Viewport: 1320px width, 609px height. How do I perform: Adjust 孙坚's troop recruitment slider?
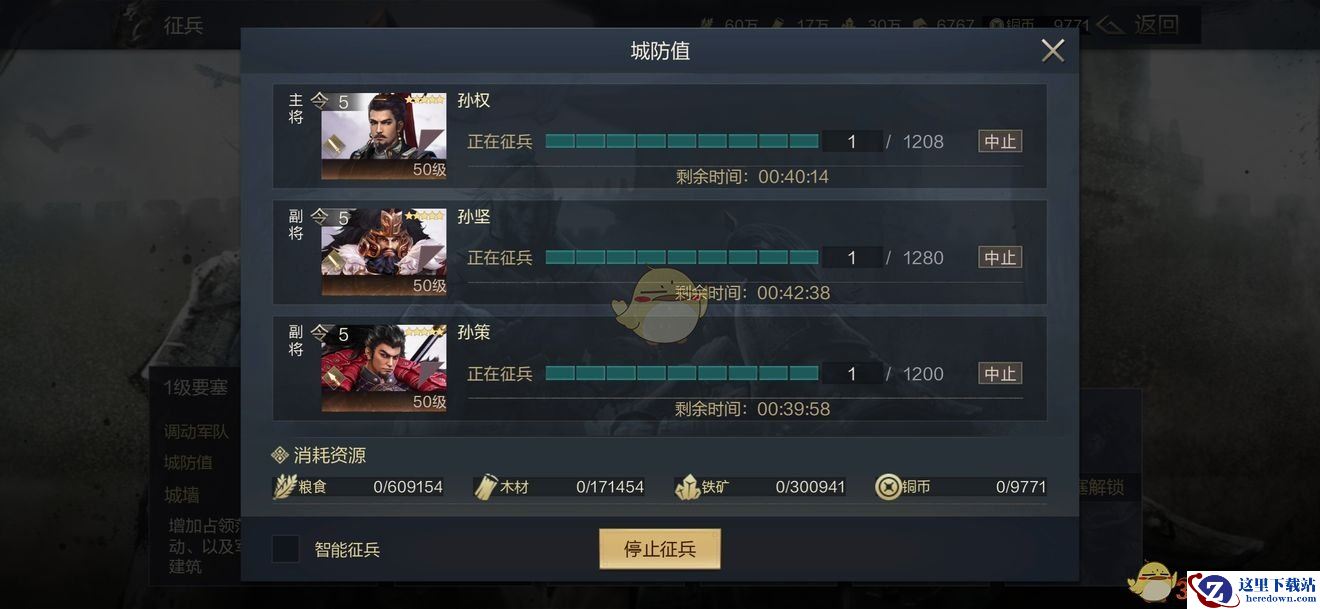tap(682, 258)
